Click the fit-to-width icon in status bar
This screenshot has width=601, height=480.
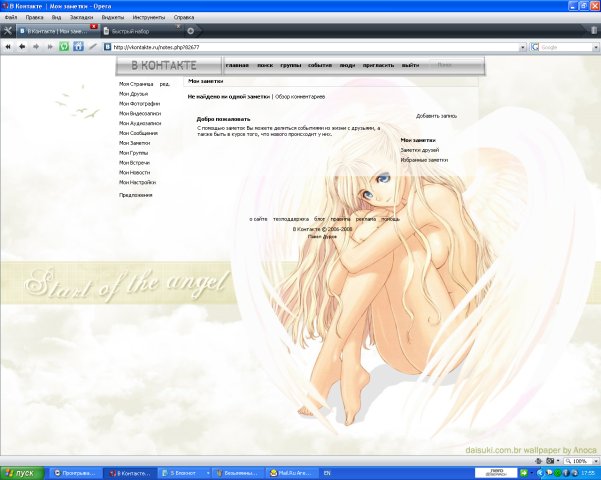[x=539, y=461]
